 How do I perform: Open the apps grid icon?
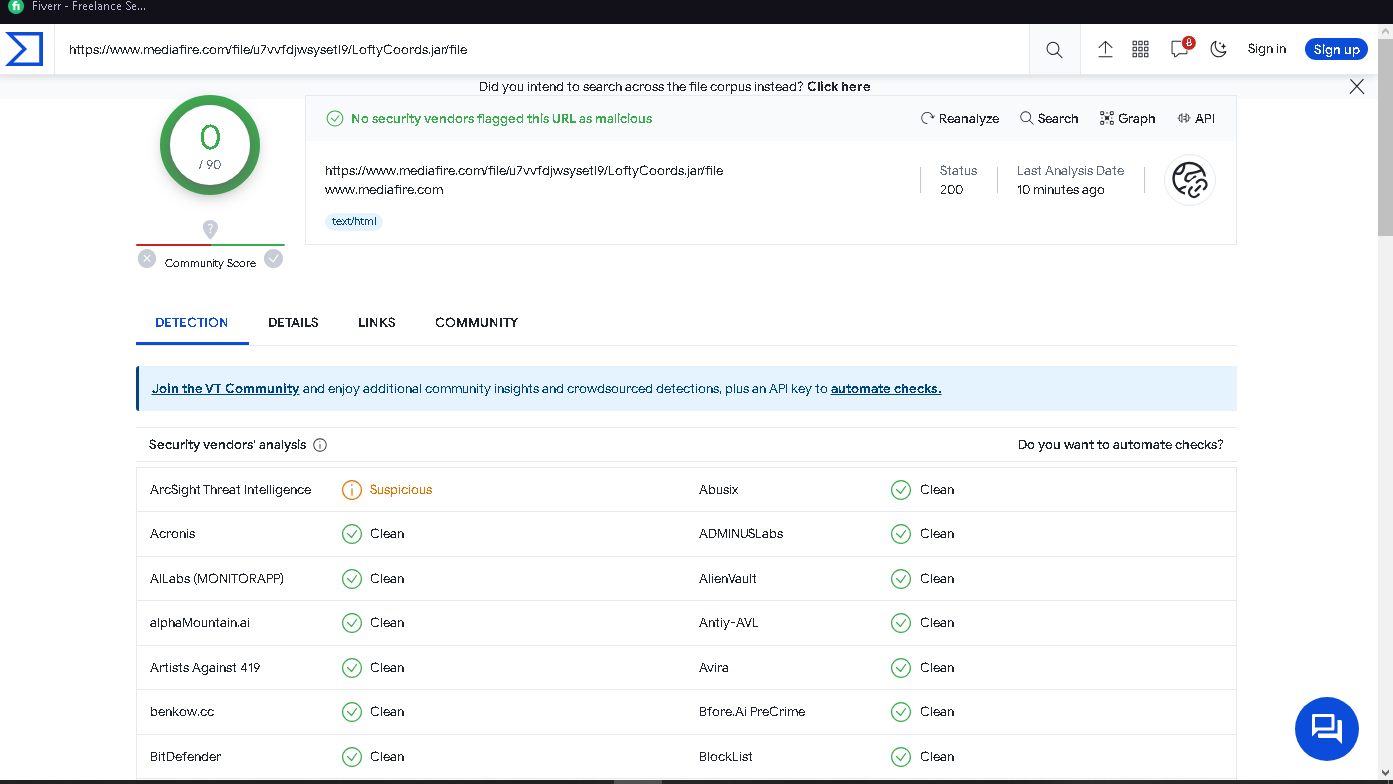tap(1140, 49)
